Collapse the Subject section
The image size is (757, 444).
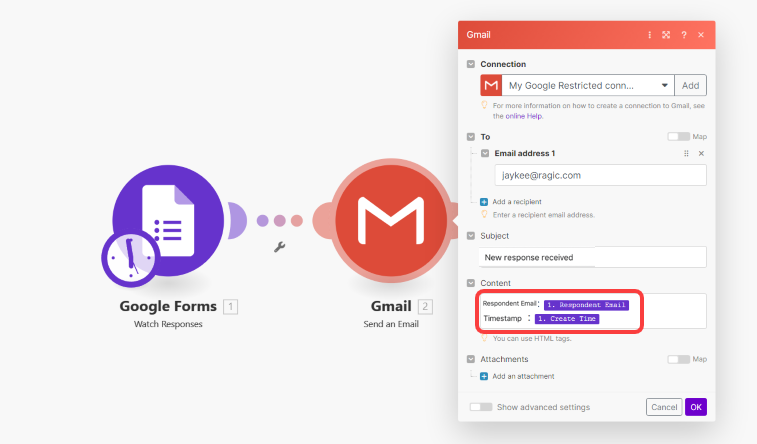point(471,236)
